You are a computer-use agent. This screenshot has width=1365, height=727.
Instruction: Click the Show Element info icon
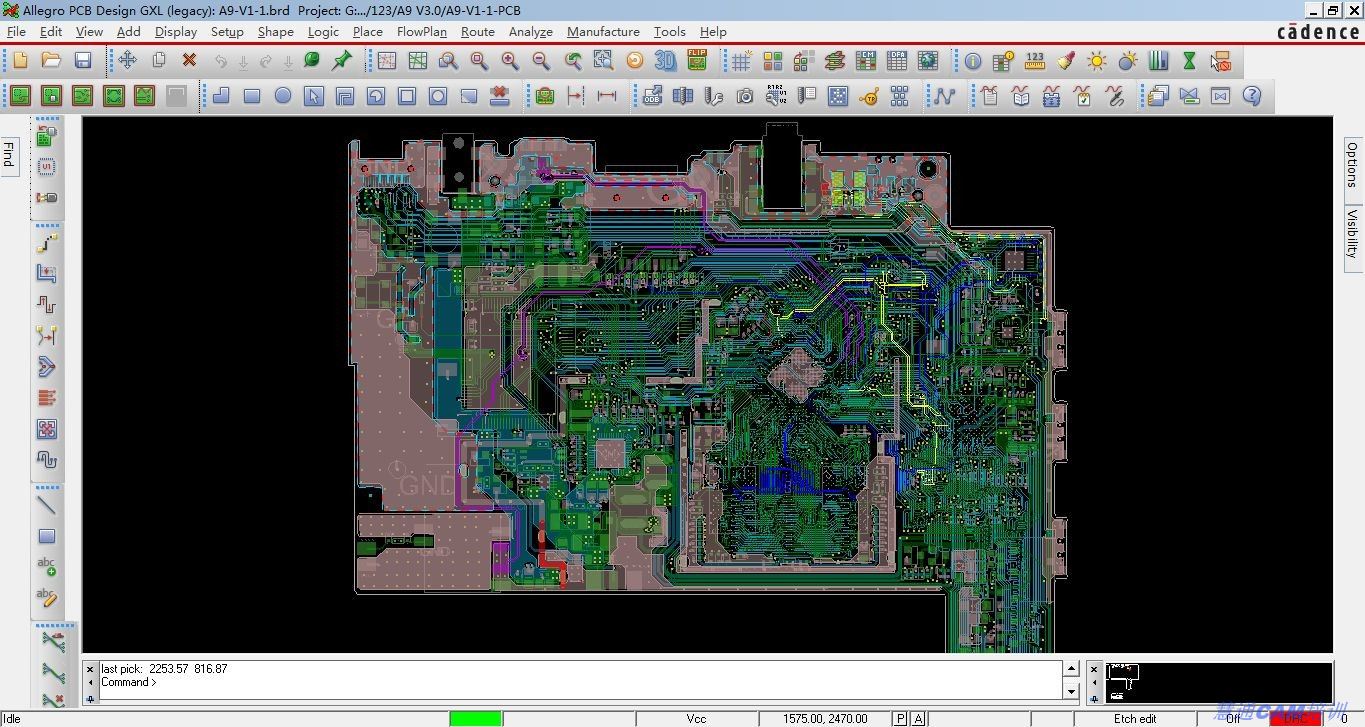point(973,61)
